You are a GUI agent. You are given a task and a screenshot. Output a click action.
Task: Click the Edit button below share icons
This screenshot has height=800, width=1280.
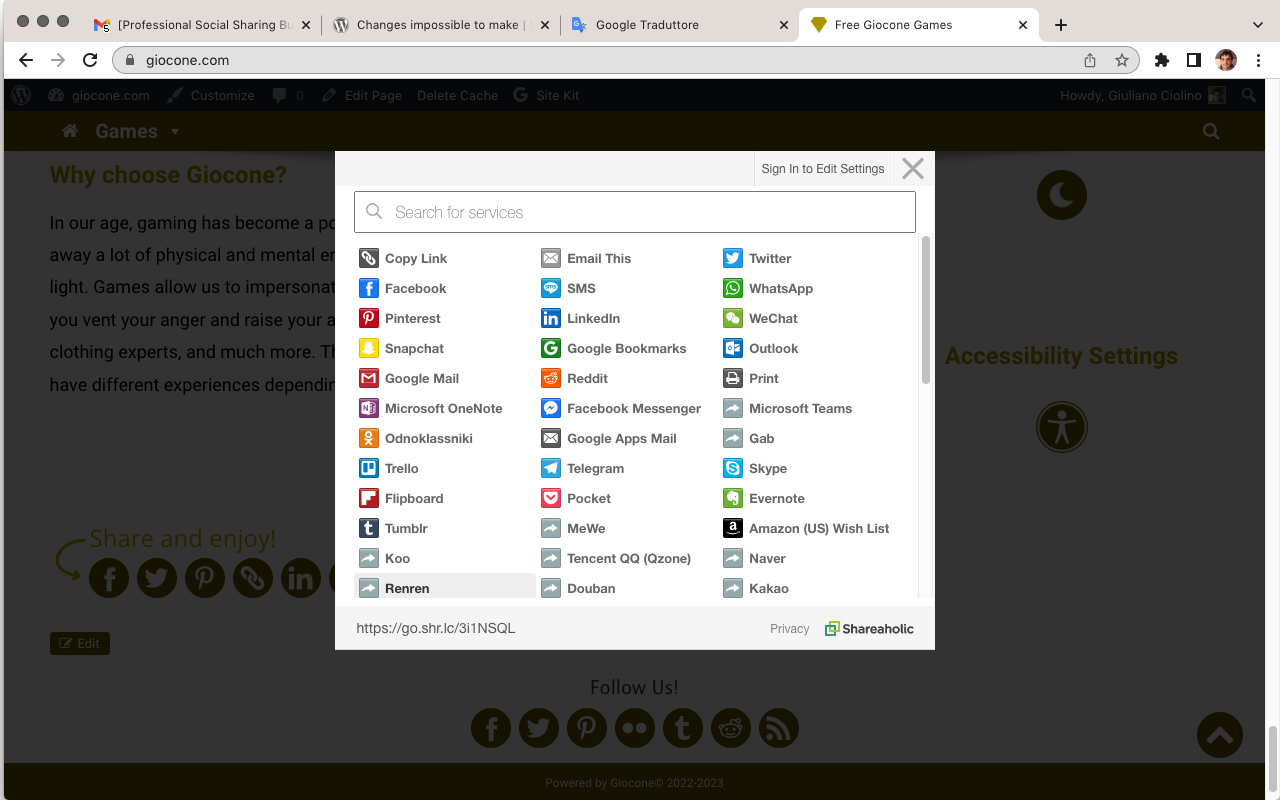point(80,643)
